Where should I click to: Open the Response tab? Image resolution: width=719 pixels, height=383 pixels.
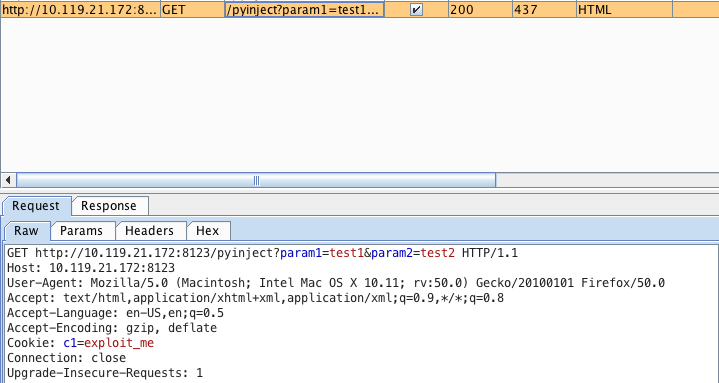[109, 206]
